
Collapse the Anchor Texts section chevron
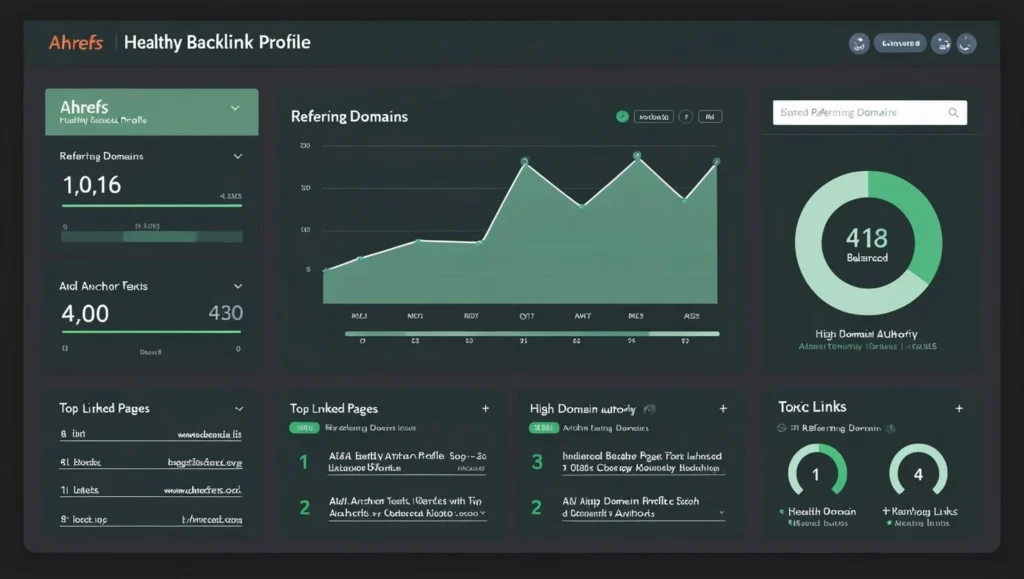click(238, 286)
